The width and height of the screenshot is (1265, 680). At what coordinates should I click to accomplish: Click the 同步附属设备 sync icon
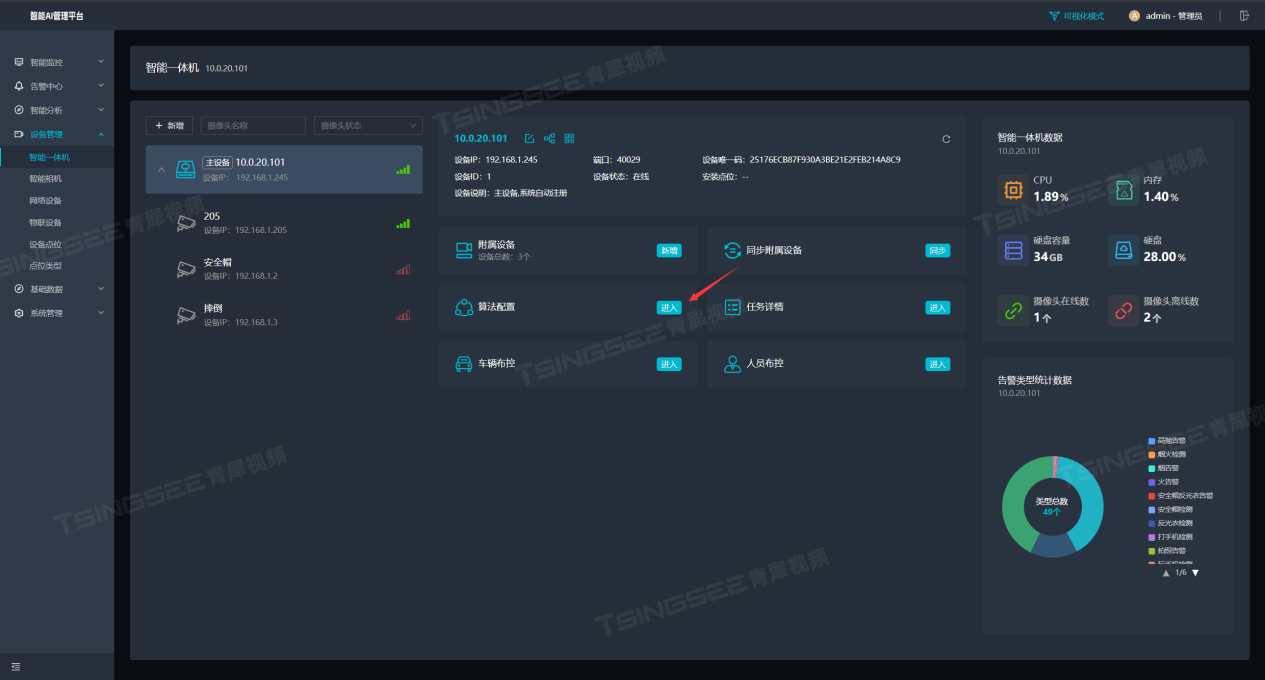732,250
